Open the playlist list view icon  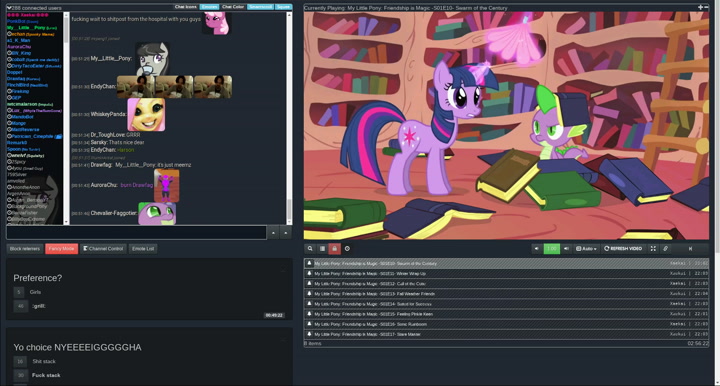click(x=322, y=249)
